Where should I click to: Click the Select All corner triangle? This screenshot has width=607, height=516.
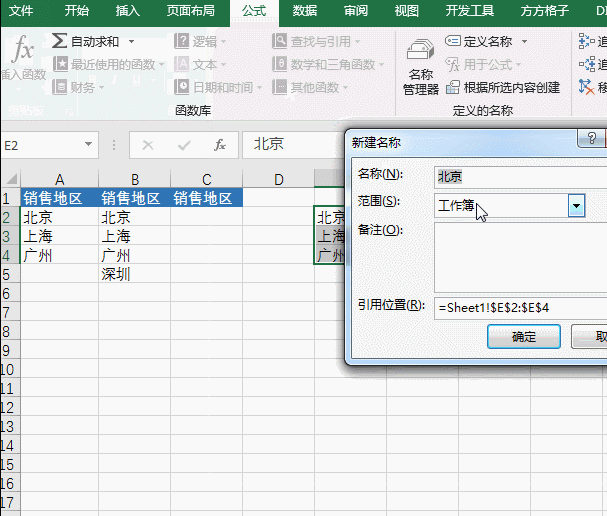click(11, 179)
